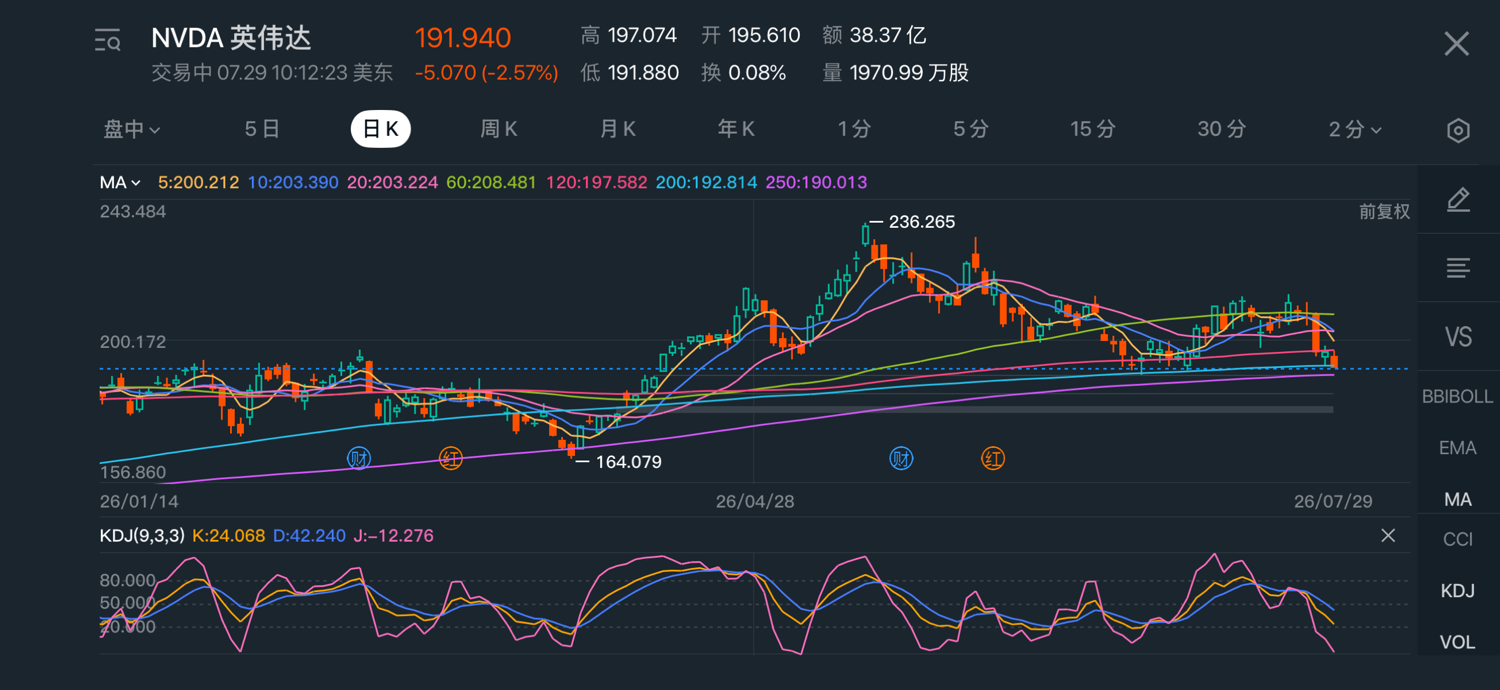The image size is (1500, 690).
Task: Select the VOL sub-indicator
Action: [1457, 642]
